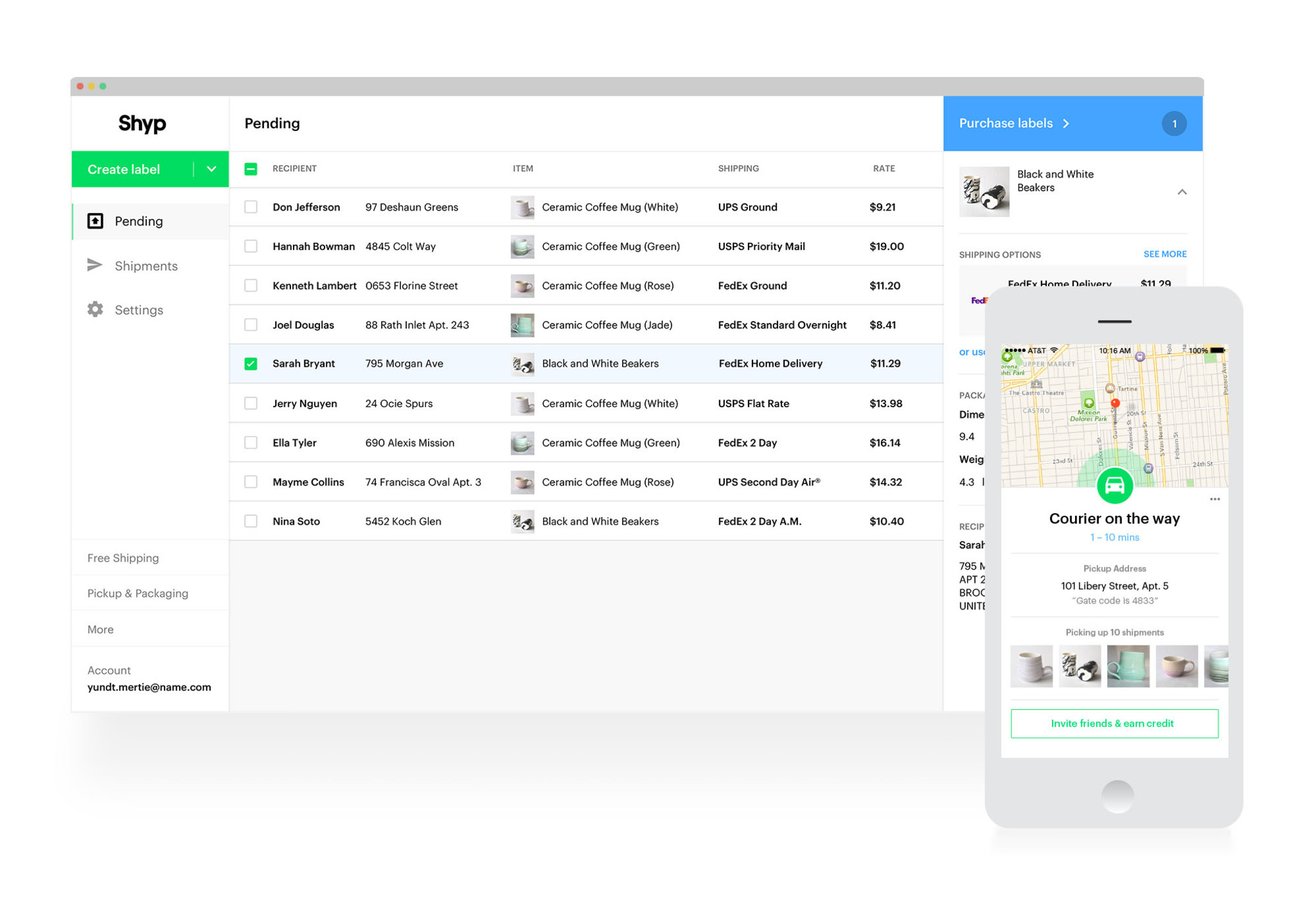Click Sarah Bryant's beakers thumbnail
Viewport: 1316px width, 921px height.
point(522,364)
